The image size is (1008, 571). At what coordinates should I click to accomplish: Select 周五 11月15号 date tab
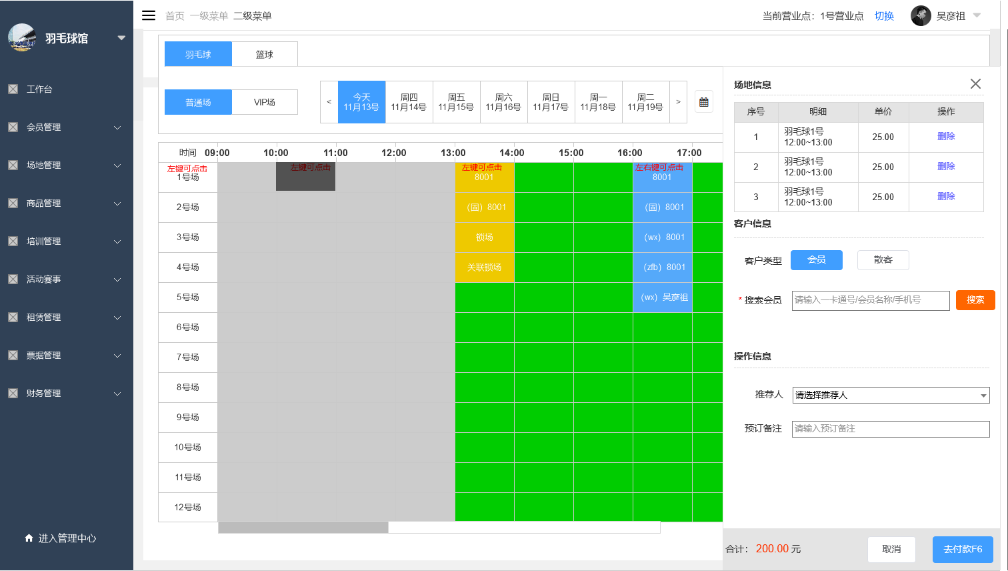click(456, 102)
